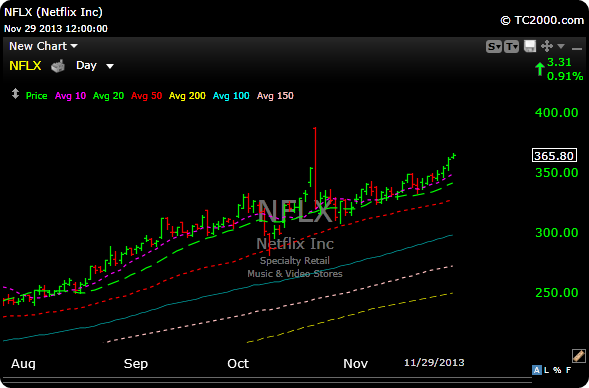The height and width of the screenshot is (388, 589).
Task: Click the Avg 10 magenta legend label
Action: point(70,96)
